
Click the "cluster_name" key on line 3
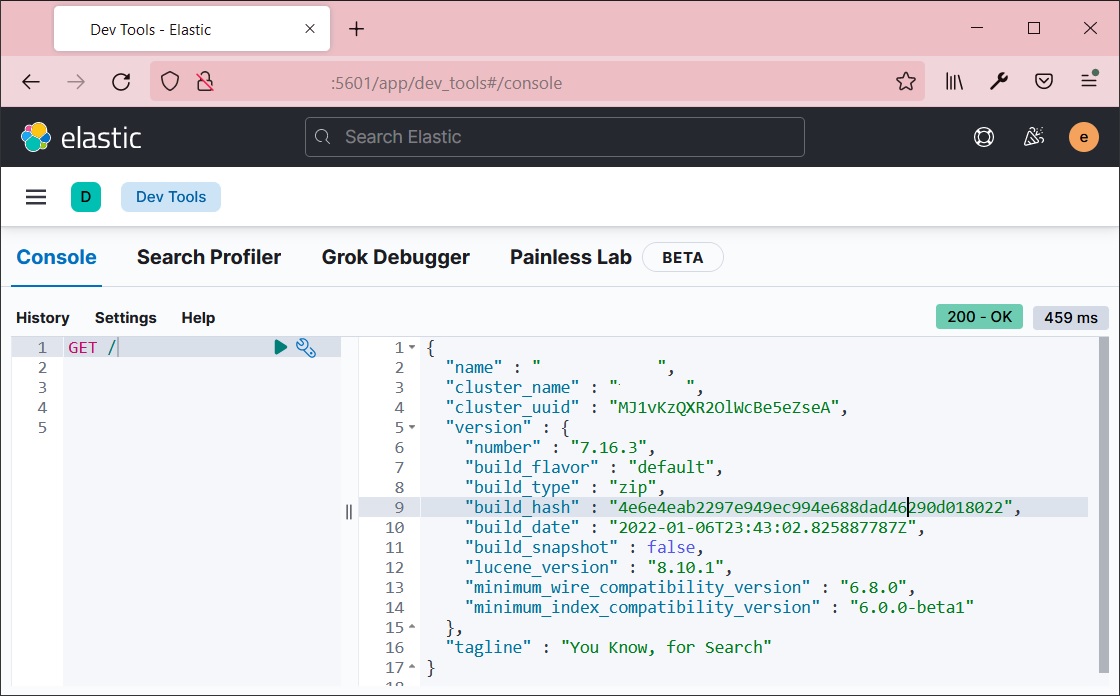513,388
